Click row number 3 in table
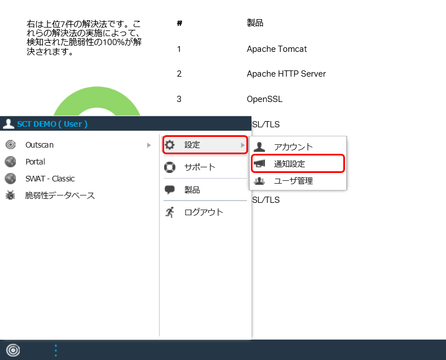Viewport: 446px width, 360px height. 179,99
